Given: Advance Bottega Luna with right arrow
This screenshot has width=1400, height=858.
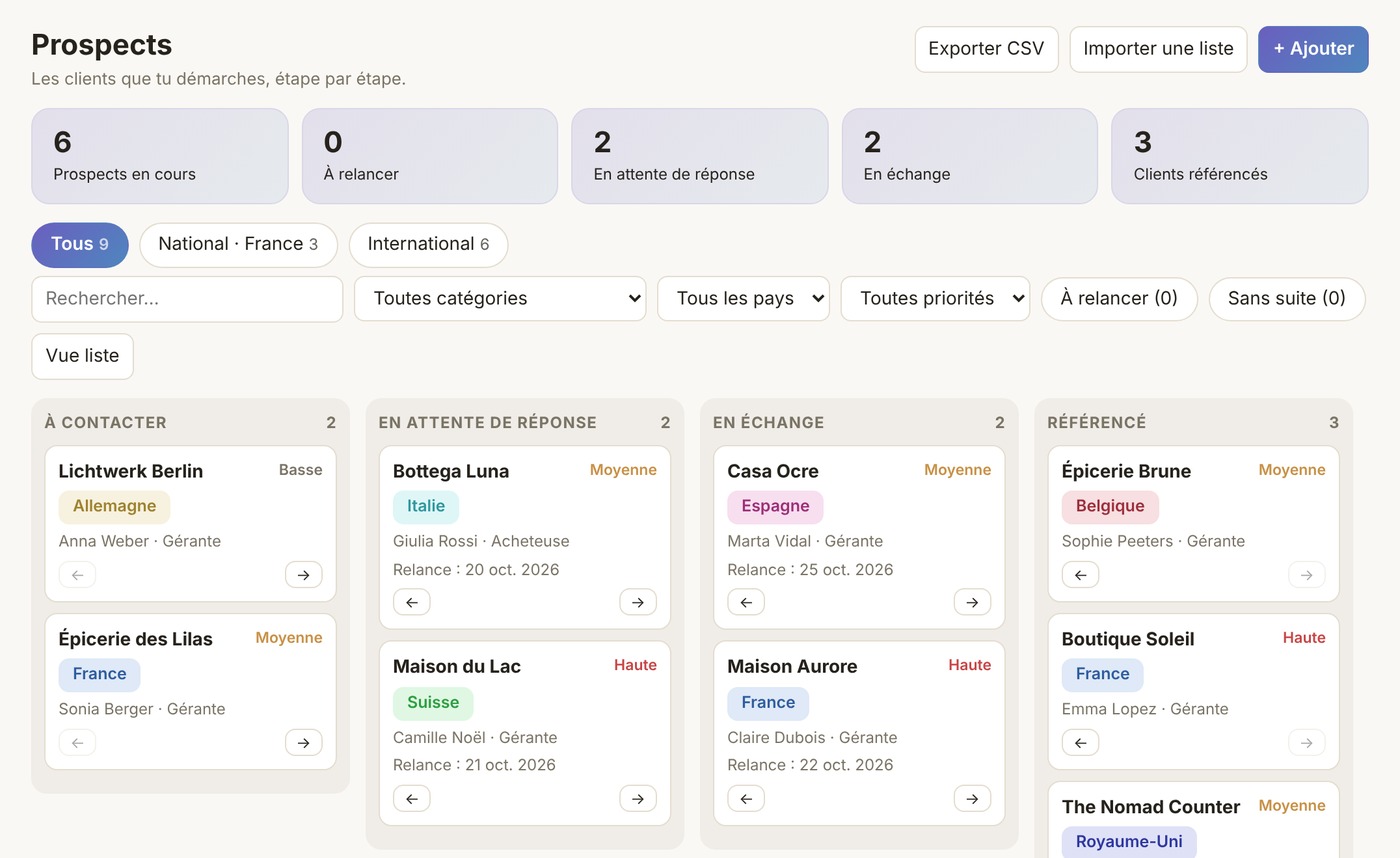Looking at the screenshot, I should click(x=638, y=602).
